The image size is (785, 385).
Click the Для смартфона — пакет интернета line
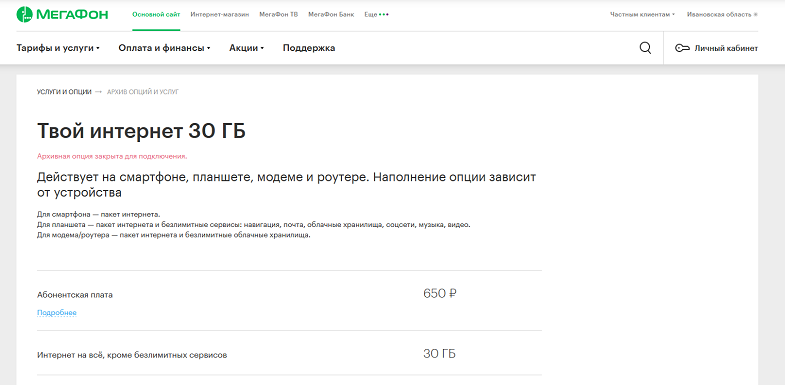[99, 214]
